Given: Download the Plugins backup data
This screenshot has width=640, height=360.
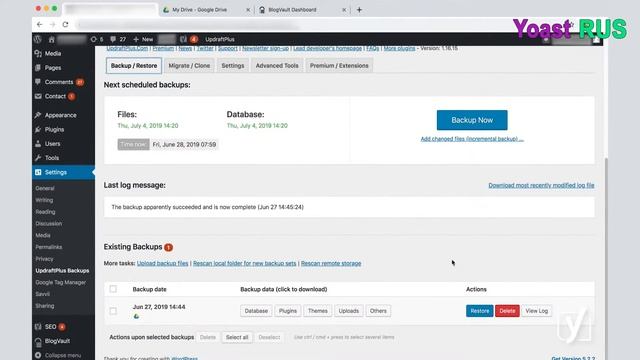Looking at the screenshot, I should click(288, 311).
